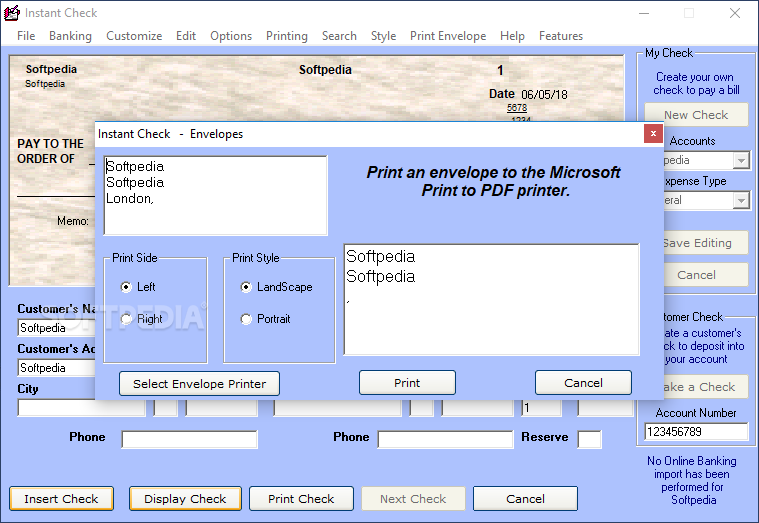Expand the Accounts dropdown arrow
The width and height of the screenshot is (759, 523).
coord(741,160)
